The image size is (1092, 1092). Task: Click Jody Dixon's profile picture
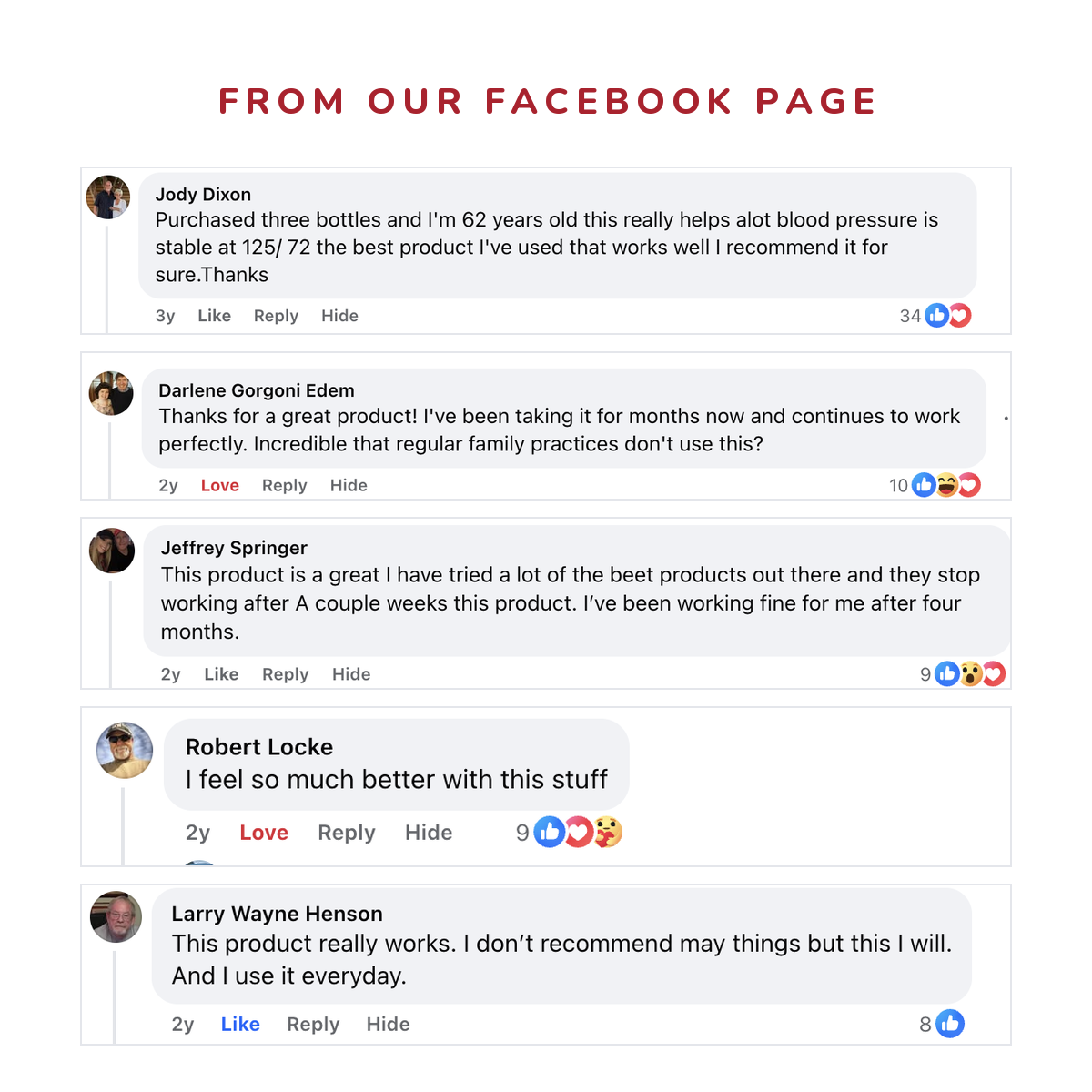(x=108, y=197)
